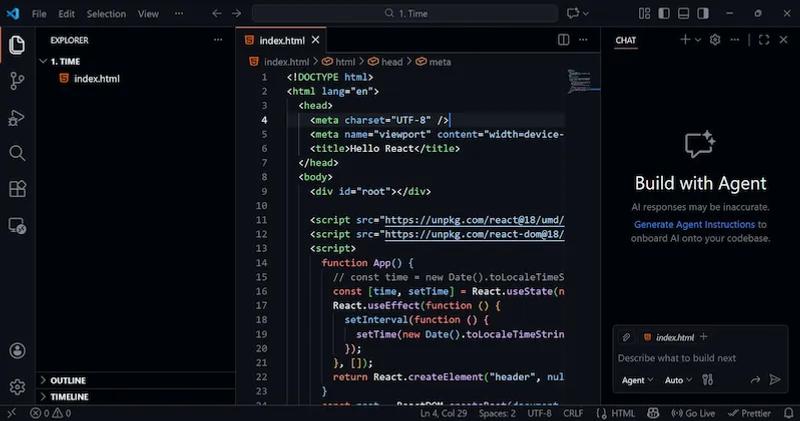Open the remote window status icon
The height and width of the screenshot is (421, 800).
11,413
